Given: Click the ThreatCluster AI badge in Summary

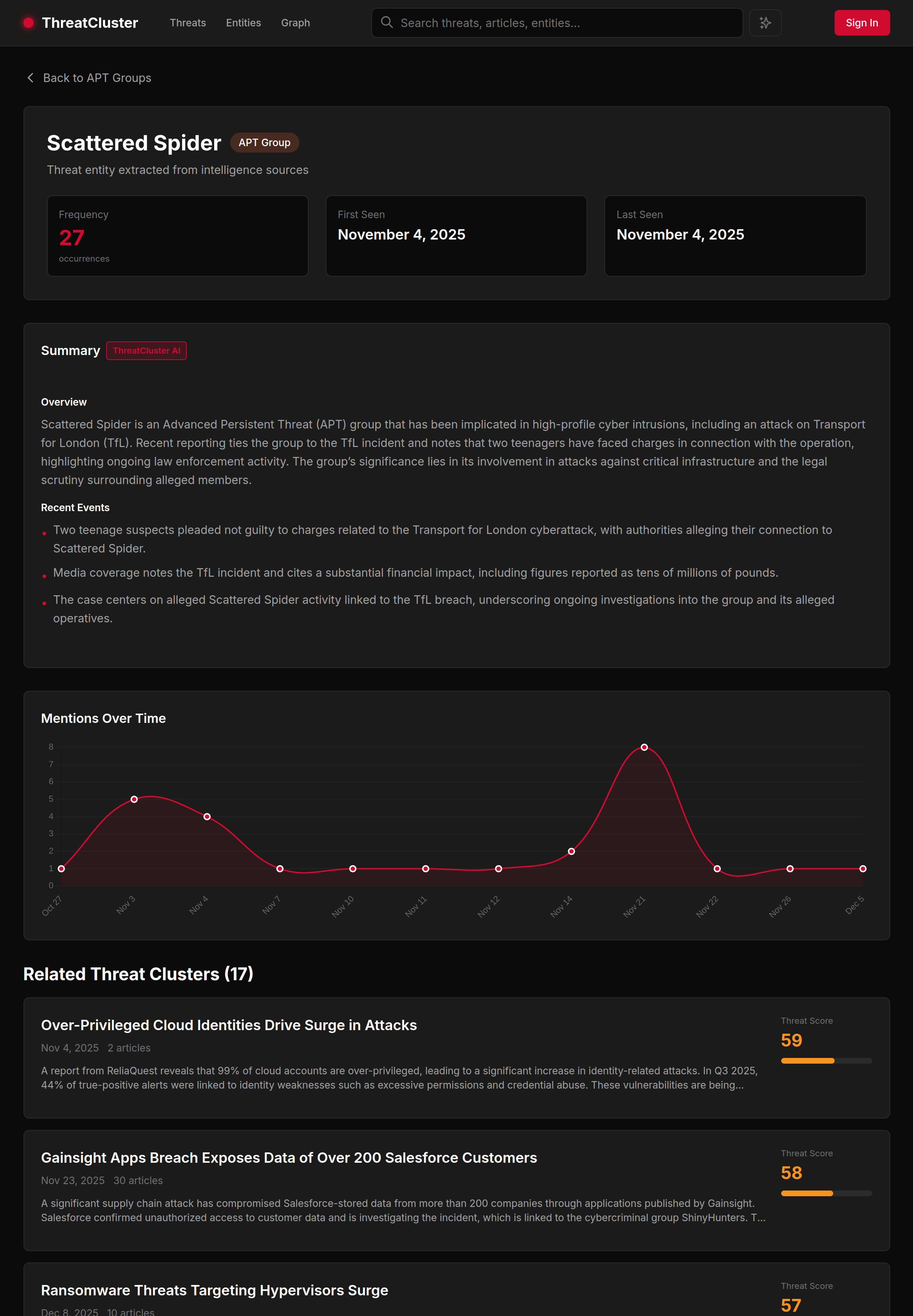Looking at the screenshot, I should coord(146,350).
